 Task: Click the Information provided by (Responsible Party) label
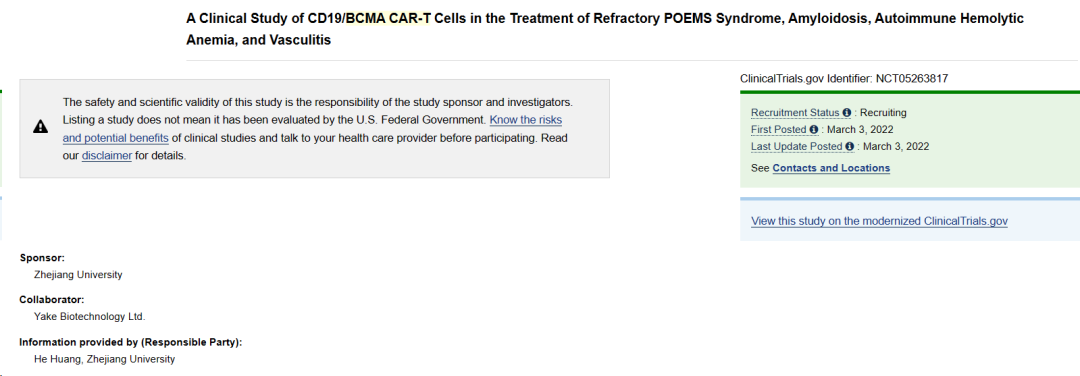(x=131, y=342)
